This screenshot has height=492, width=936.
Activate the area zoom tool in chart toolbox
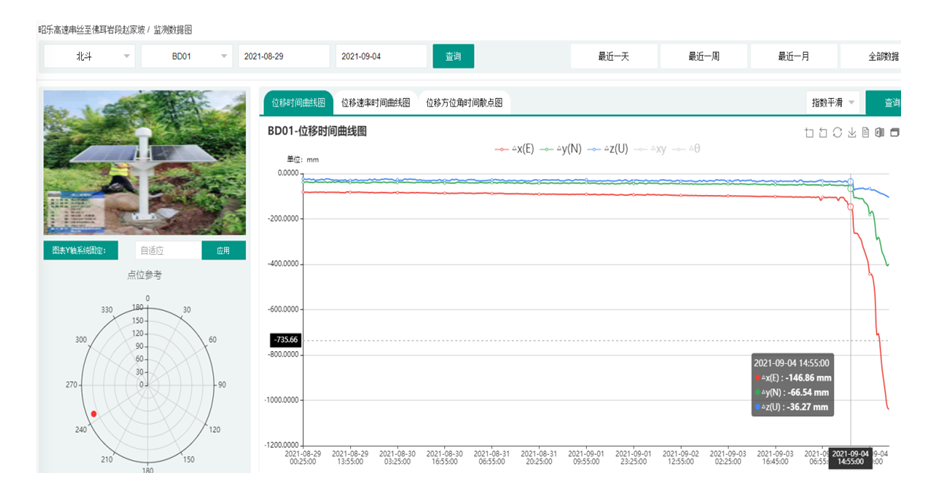(x=809, y=132)
